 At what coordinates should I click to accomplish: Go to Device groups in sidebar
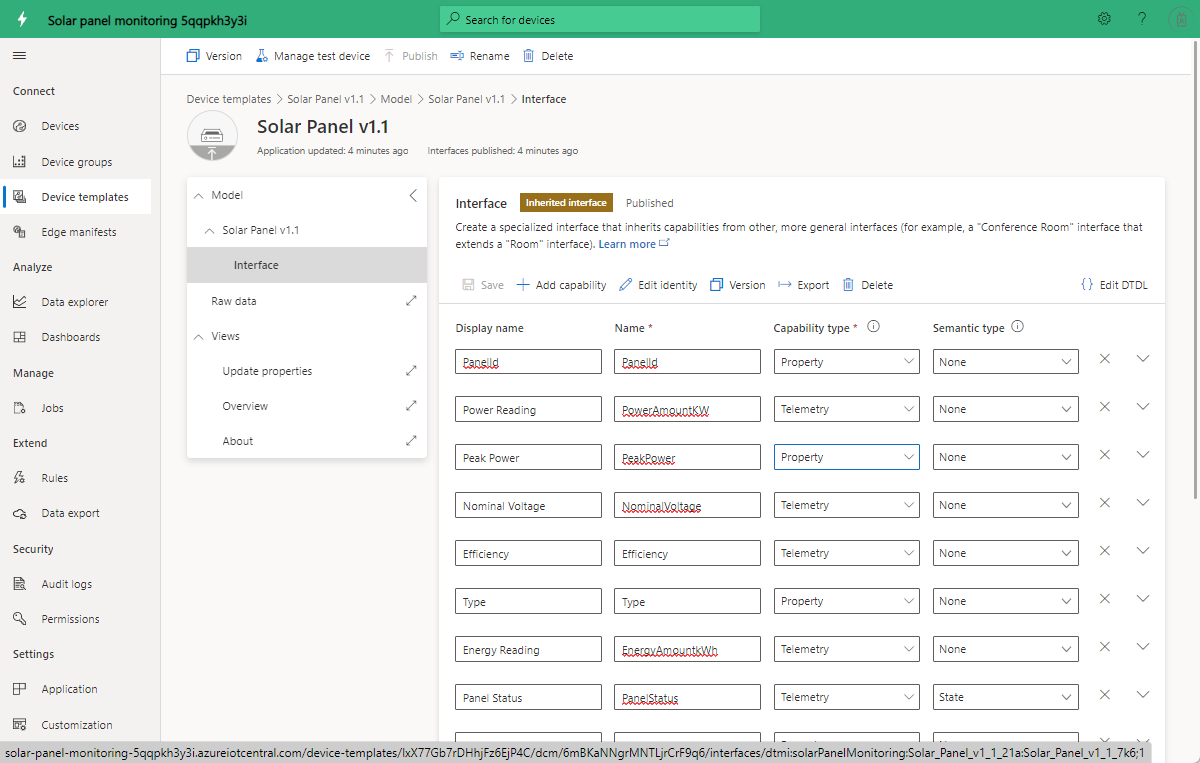tap(77, 162)
